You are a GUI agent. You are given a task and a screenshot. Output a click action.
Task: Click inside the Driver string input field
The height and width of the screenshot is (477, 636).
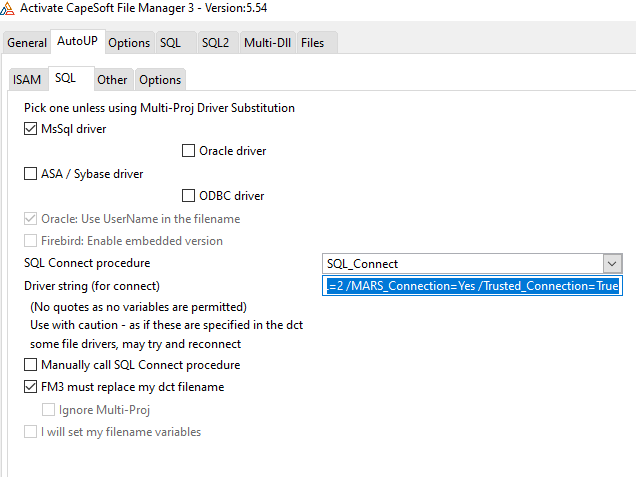[472, 287]
